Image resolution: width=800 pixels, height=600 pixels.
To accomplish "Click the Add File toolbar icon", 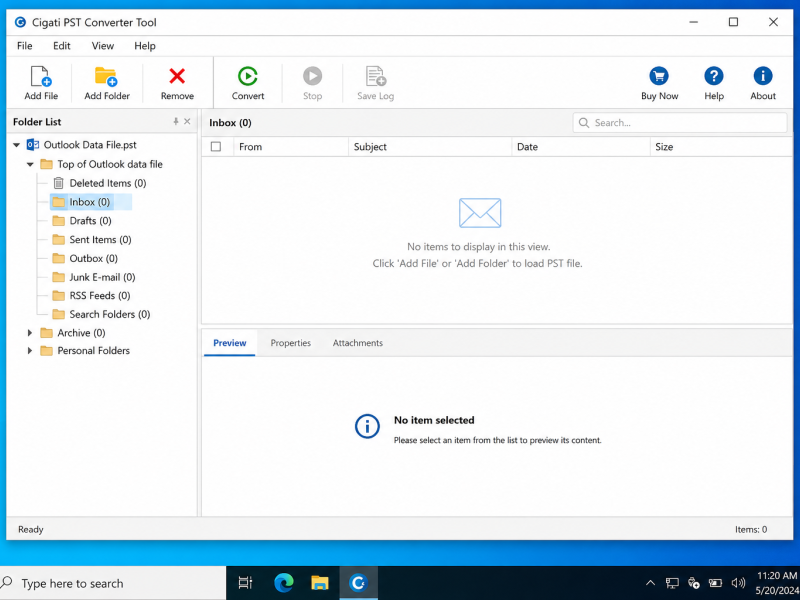I will (x=41, y=77).
